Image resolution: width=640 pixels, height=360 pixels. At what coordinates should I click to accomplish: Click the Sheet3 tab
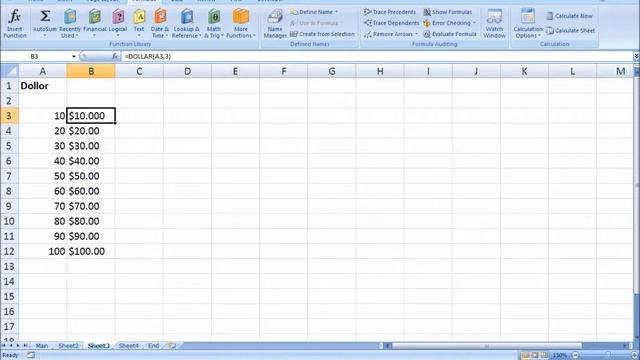click(98, 346)
